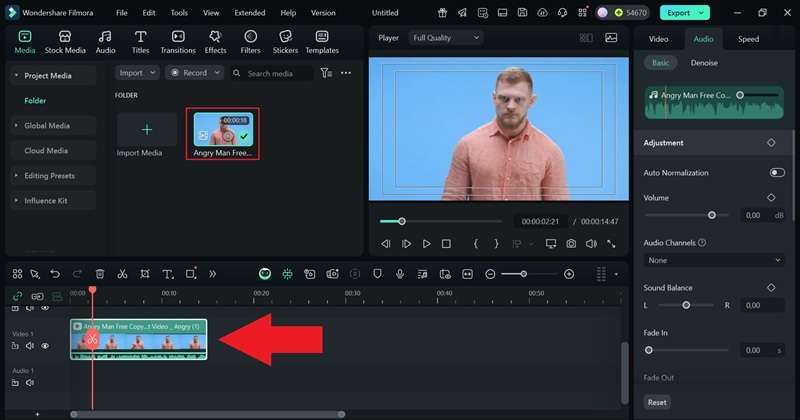
Task: Switch to the Video properties tab
Action: pyautogui.click(x=658, y=39)
